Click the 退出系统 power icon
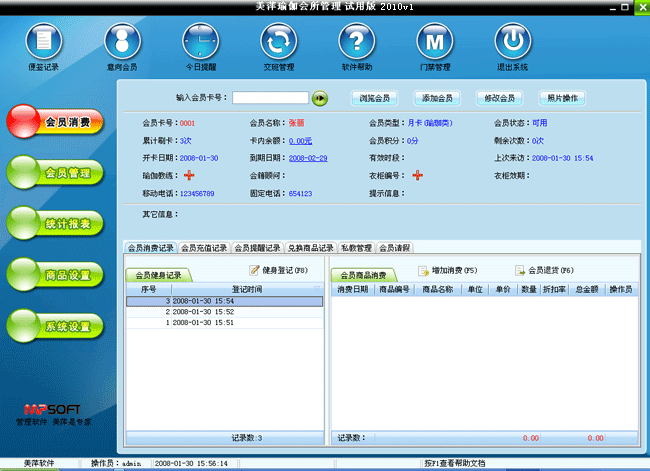This screenshot has width=650, height=471. pyautogui.click(x=512, y=42)
